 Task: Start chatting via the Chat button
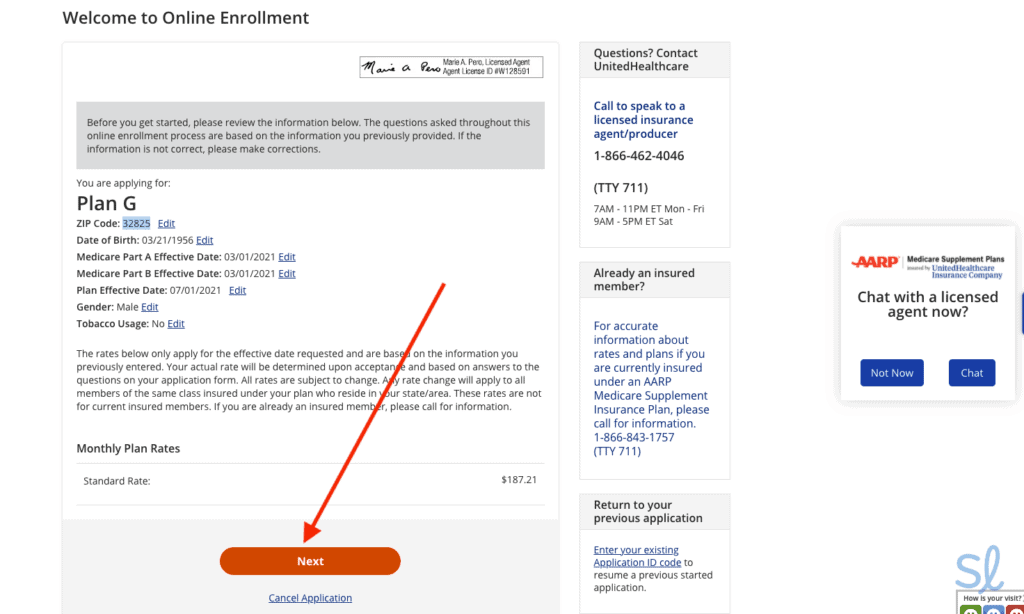pos(971,372)
